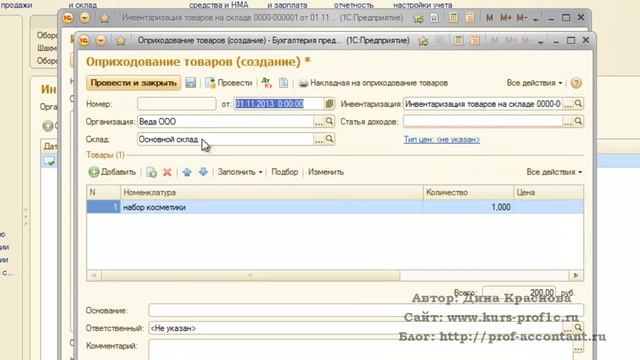
Task: Open the Заполнить dropdown menu
Action: point(240,172)
